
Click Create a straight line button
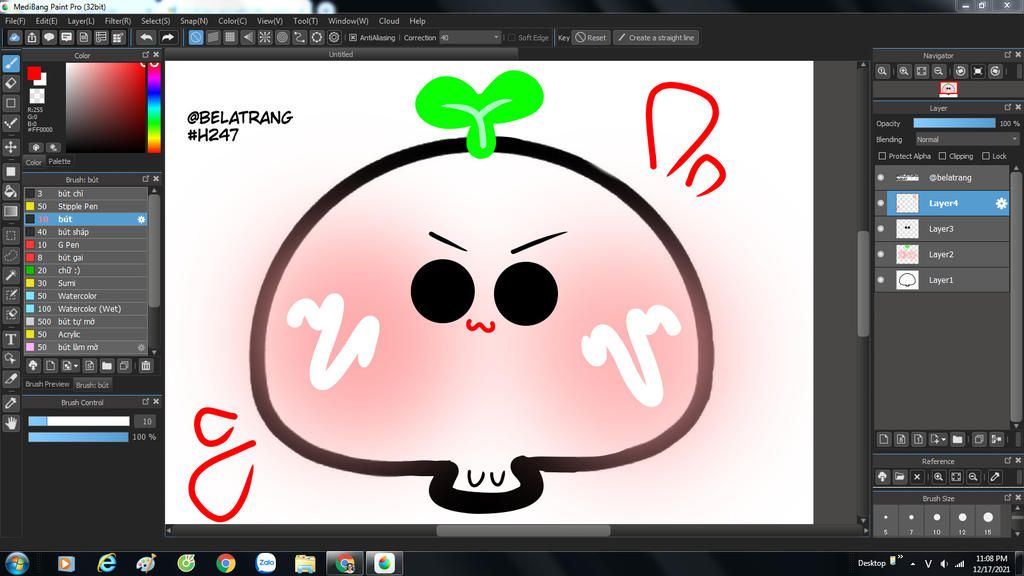pyautogui.click(x=656, y=38)
